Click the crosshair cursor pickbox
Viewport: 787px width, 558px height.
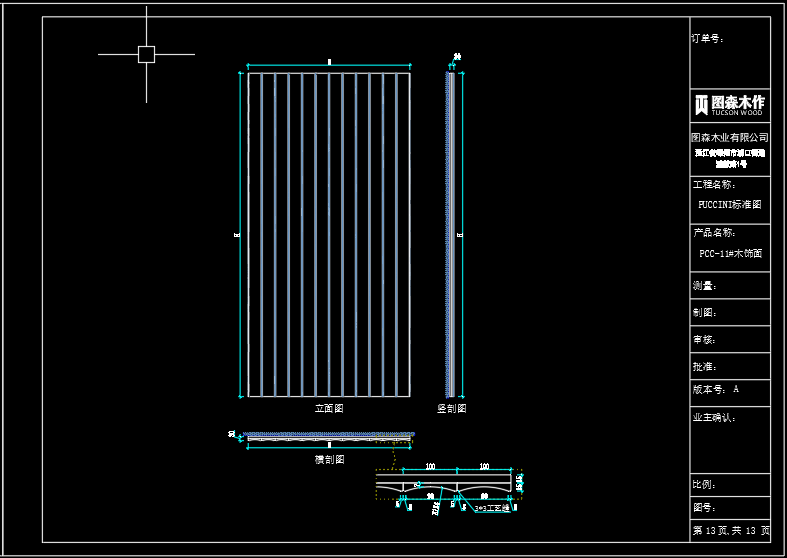[146, 54]
